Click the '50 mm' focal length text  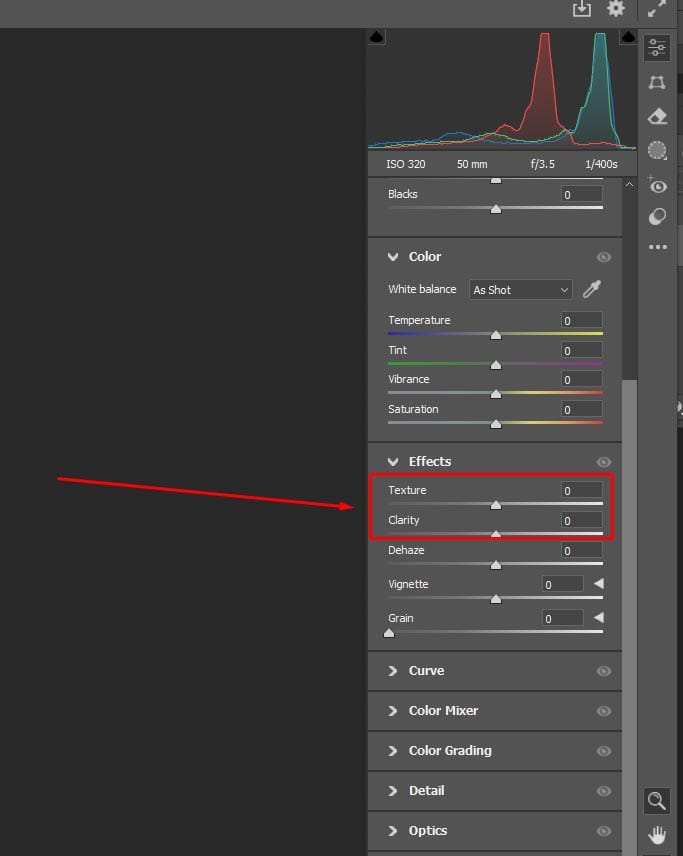point(472,164)
